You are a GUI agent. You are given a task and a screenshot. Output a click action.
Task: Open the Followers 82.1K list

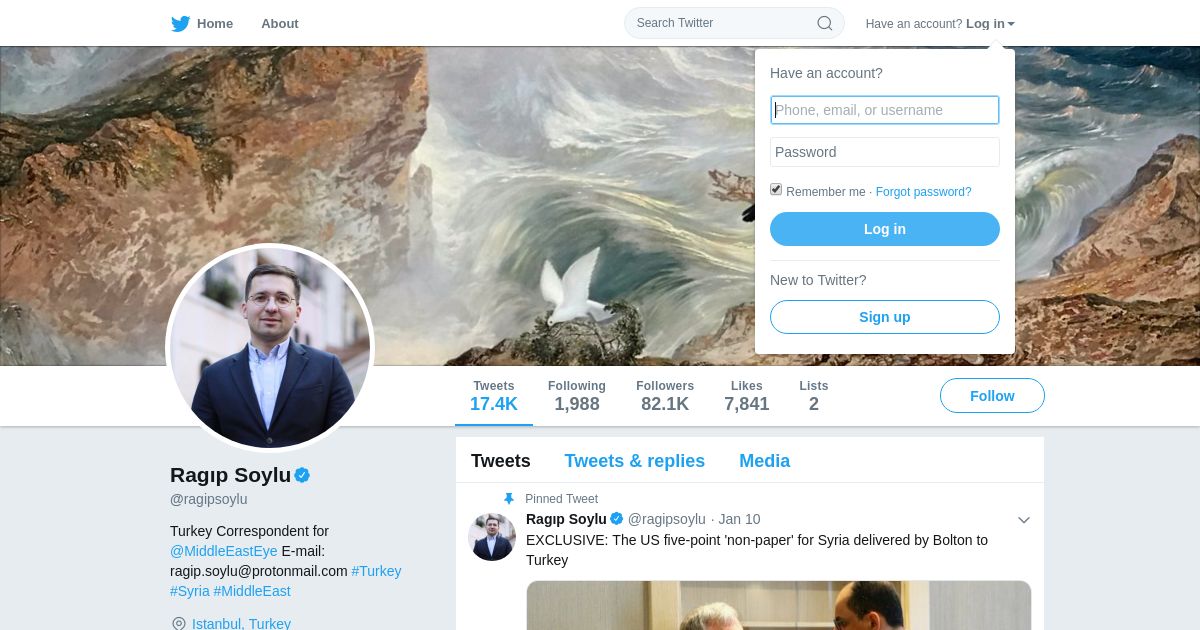tap(665, 396)
